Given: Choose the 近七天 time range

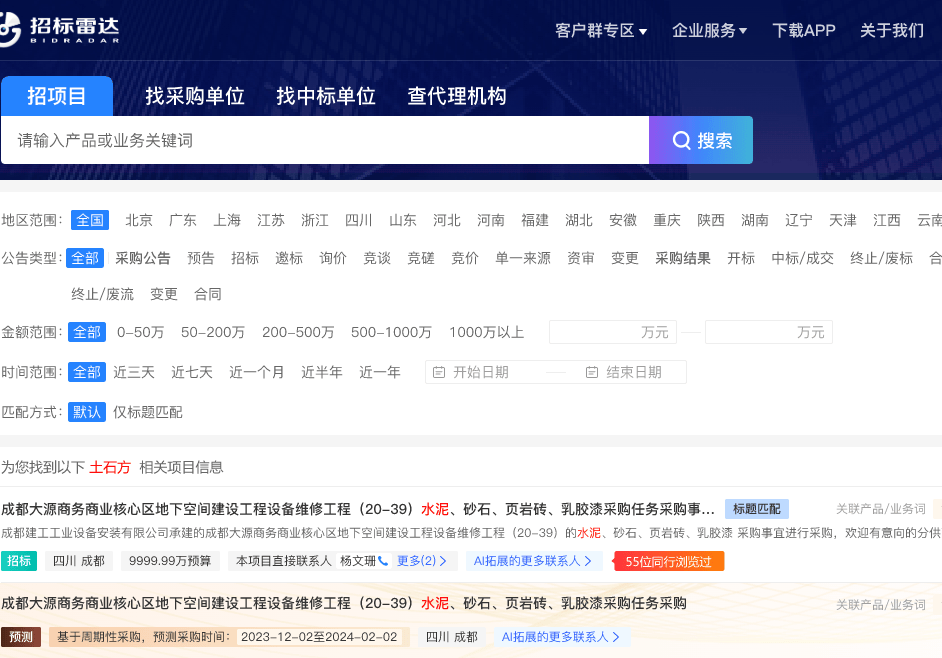Looking at the screenshot, I should 192,373.
